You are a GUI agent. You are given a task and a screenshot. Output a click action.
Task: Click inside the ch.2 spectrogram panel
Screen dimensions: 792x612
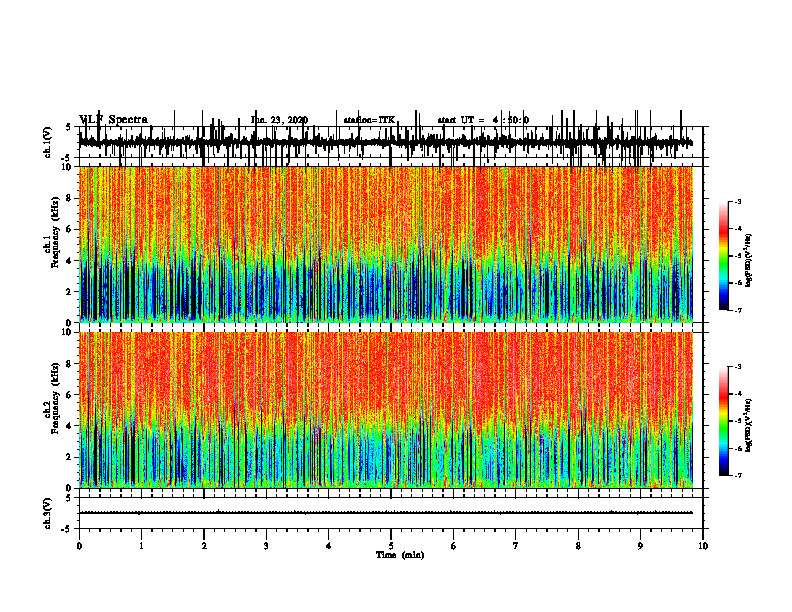tap(386, 410)
